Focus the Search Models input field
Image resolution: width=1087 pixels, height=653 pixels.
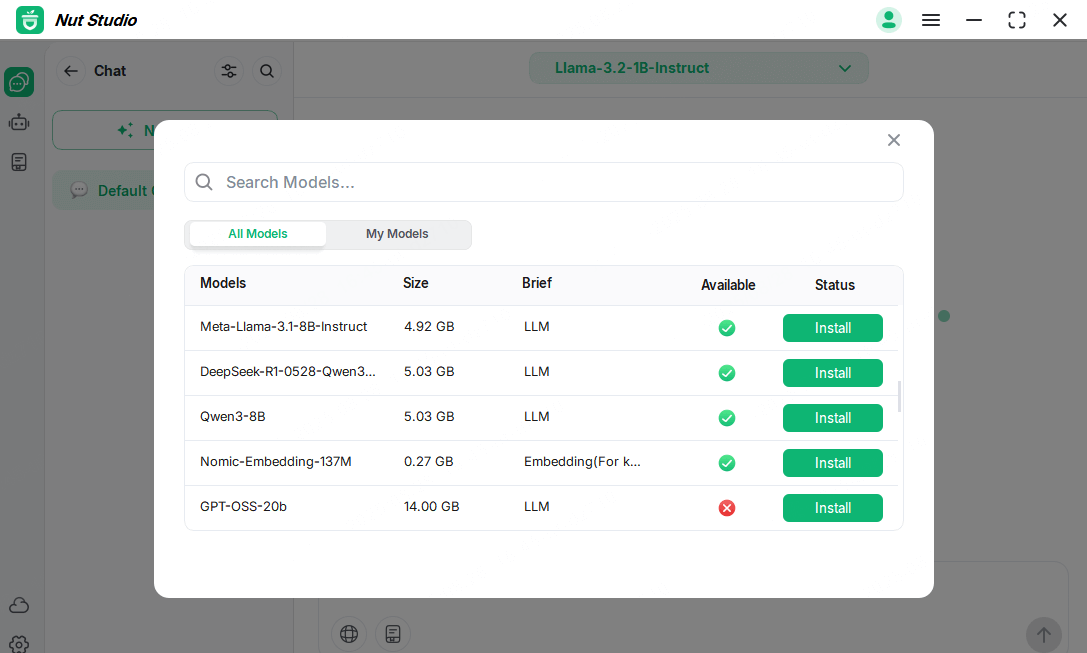click(544, 182)
